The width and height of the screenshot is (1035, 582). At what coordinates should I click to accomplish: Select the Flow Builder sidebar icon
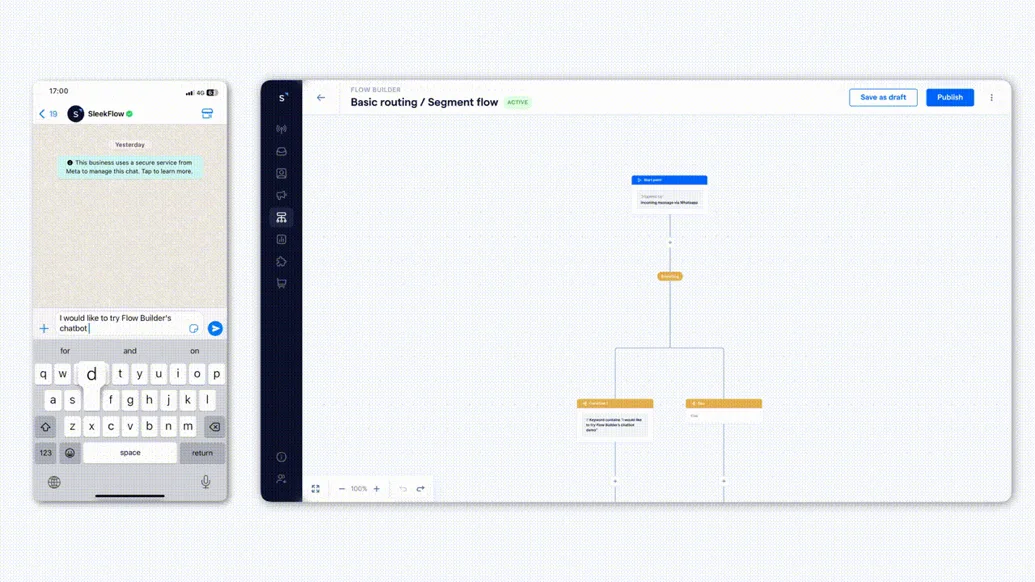[281, 217]
